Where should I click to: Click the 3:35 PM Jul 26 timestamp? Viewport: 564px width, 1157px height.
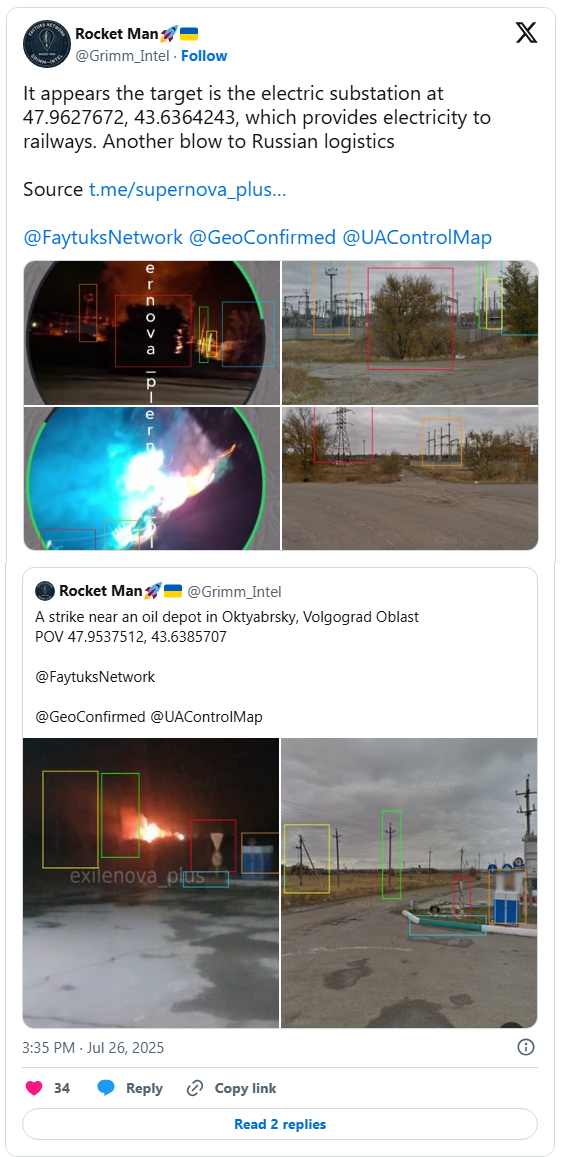(93, 1048)
